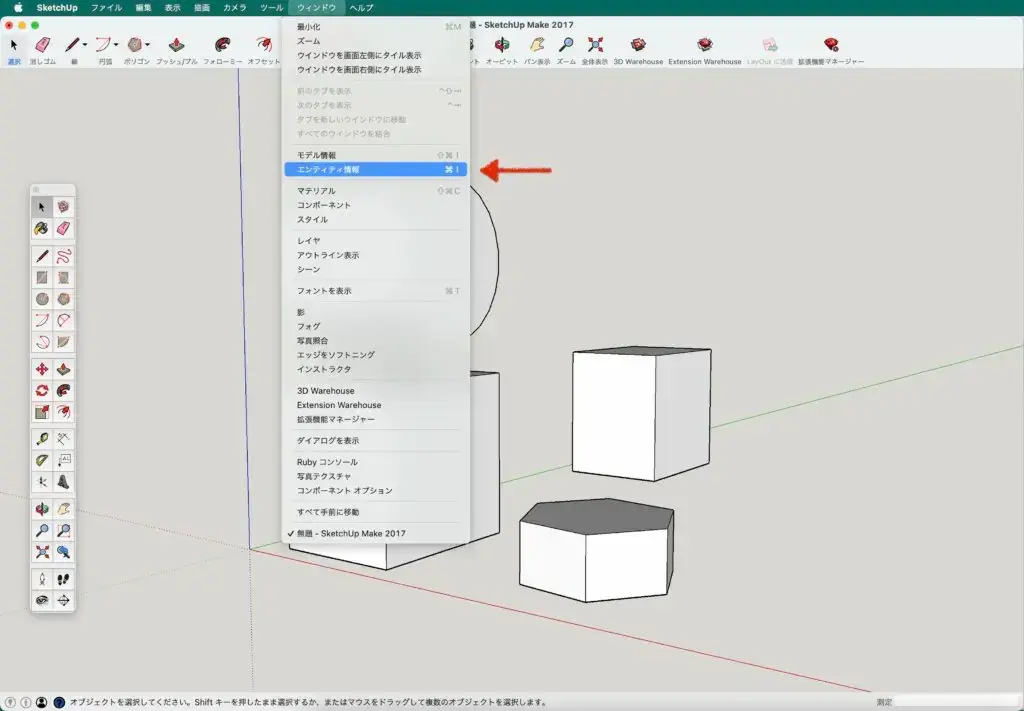Screen dimensions: 1024x711
Task: Click the help question mark status icon
Action: point(59,703)
